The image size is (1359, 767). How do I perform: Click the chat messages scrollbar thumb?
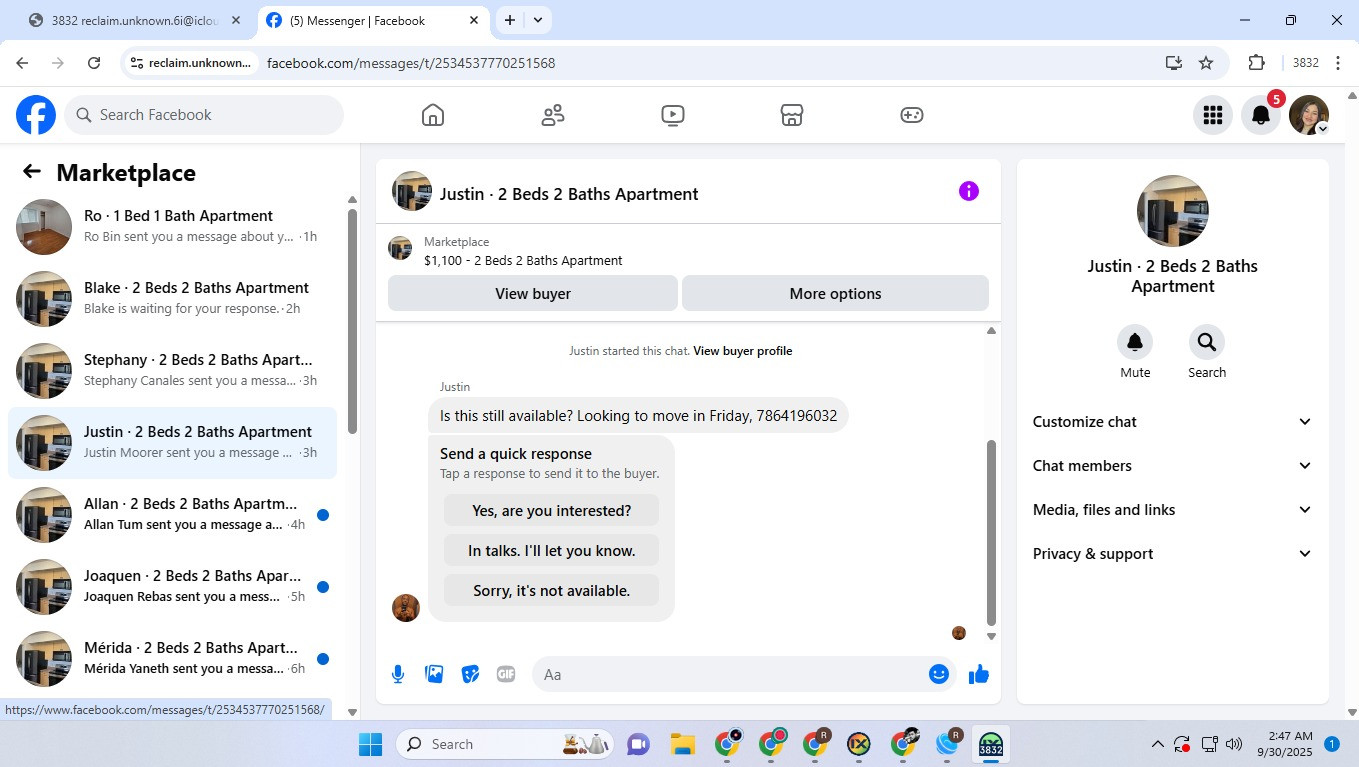[x=991, y=532]
